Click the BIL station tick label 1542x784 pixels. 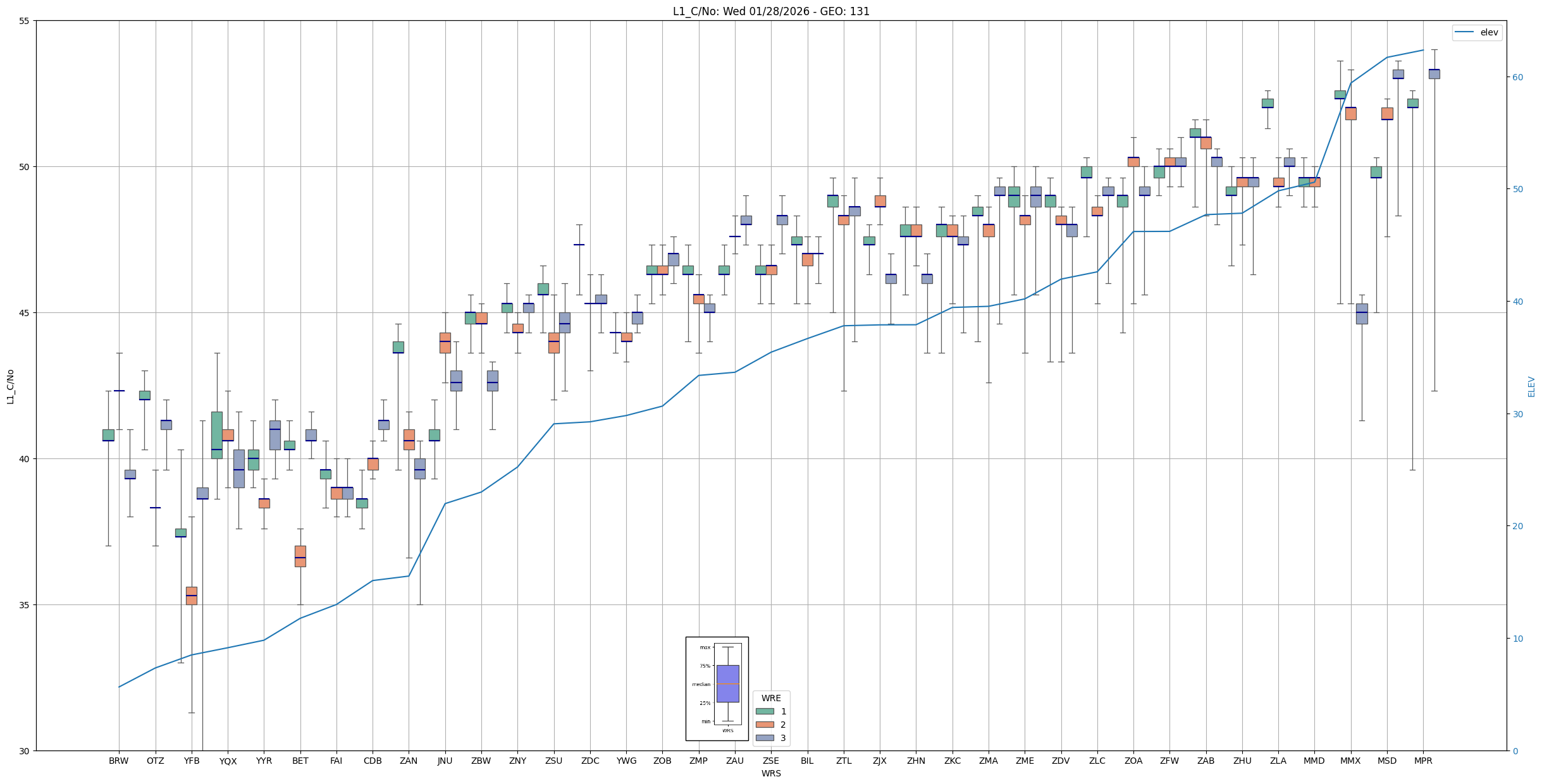pyautogui.click(x=807, y=761)
